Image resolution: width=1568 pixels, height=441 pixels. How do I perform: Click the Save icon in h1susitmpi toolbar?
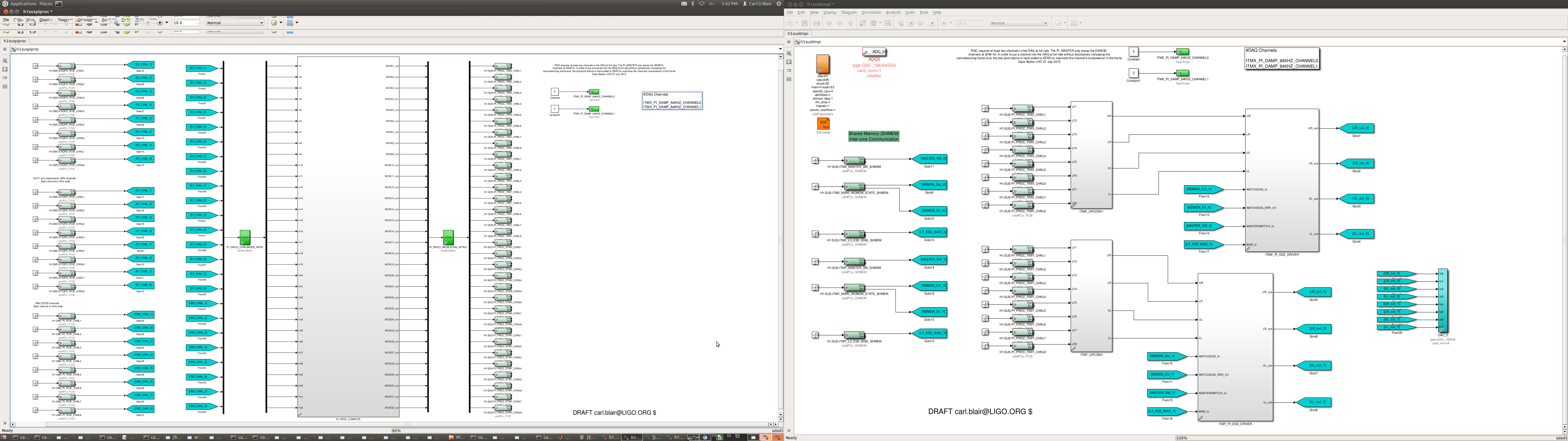point(805,23)
